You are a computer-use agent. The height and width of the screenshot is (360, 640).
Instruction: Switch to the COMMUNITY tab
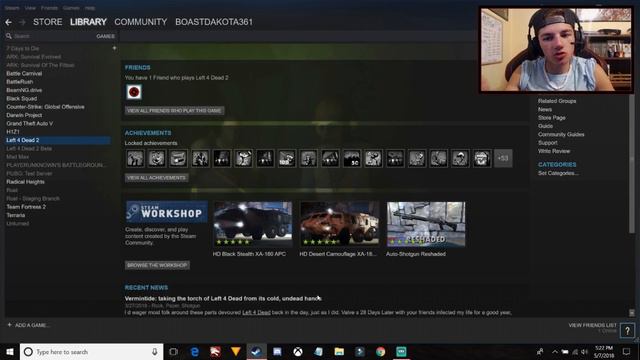point(140,22)
